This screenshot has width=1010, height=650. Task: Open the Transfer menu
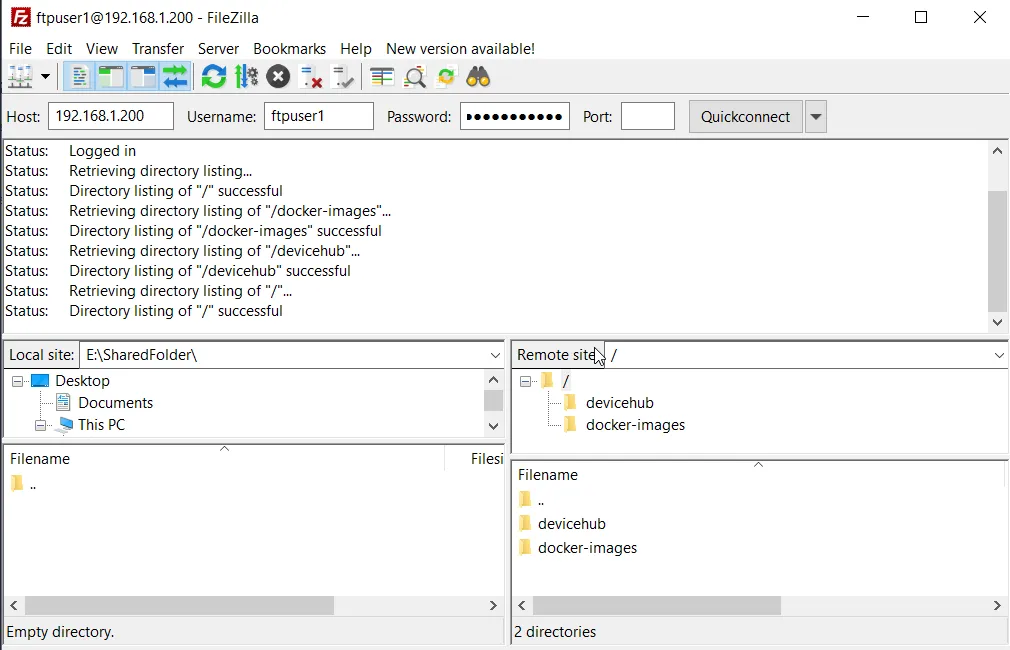[158, 49]
